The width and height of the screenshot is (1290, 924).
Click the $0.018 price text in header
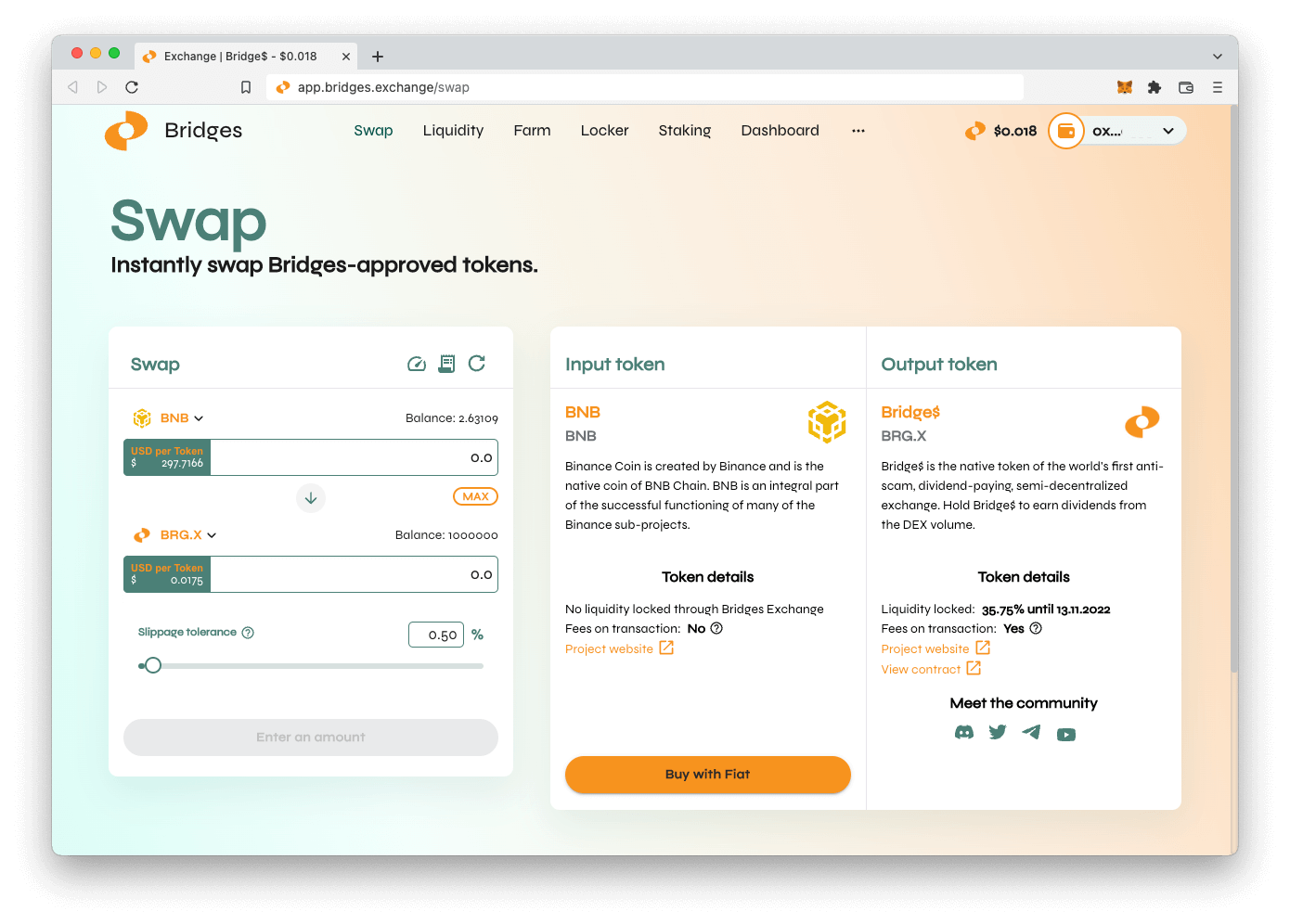click(x=1015, y=131)
